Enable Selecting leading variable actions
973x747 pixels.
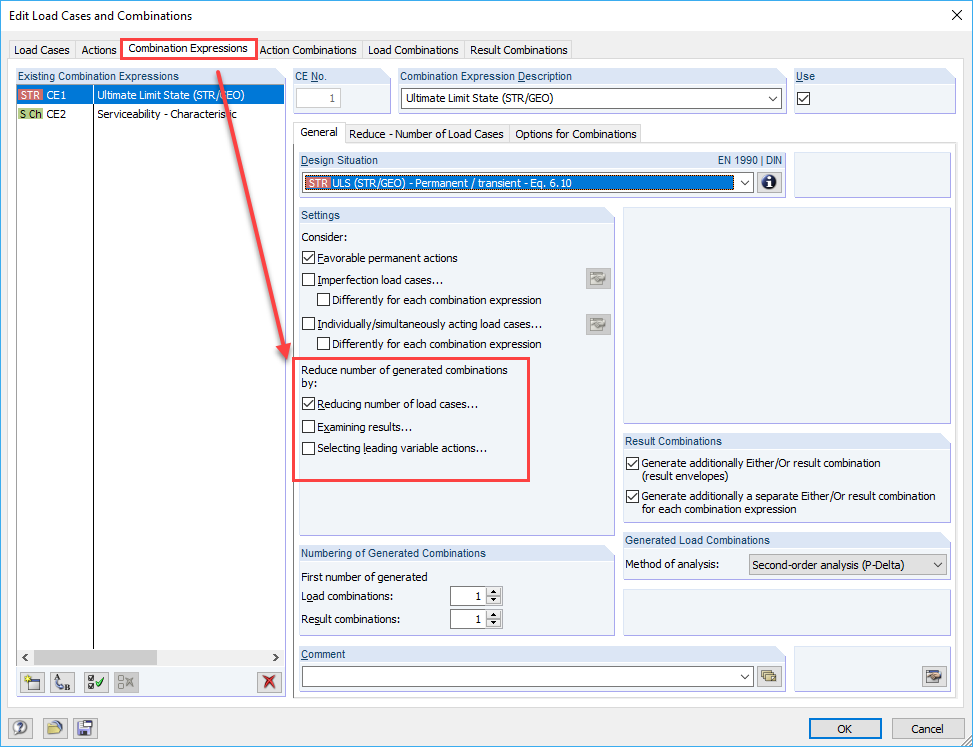308,448
